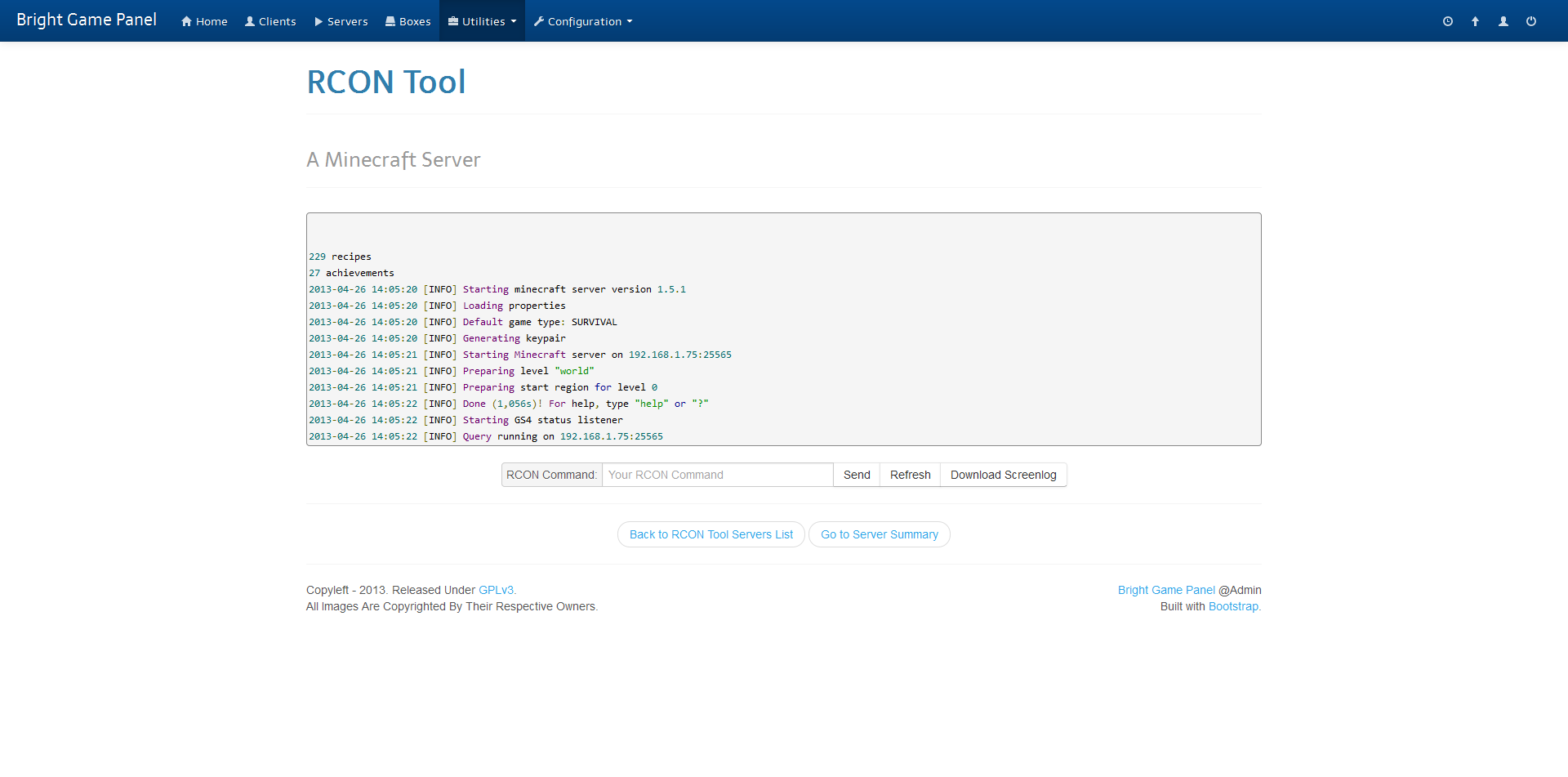This screenshot has height=777, width=1568.
Task: Click Go to Server Summary
Action: click(879, 534)
